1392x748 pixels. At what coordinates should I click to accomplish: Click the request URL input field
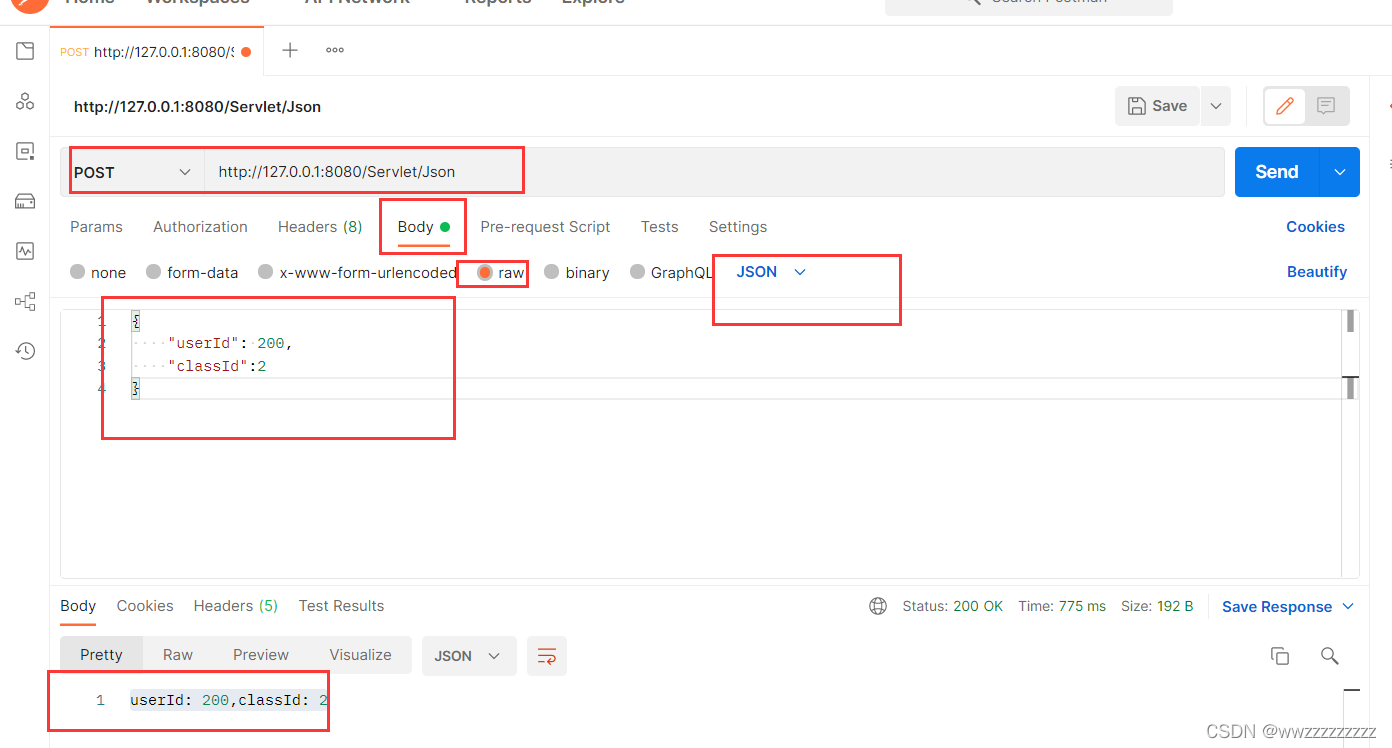tap(714, 172)
